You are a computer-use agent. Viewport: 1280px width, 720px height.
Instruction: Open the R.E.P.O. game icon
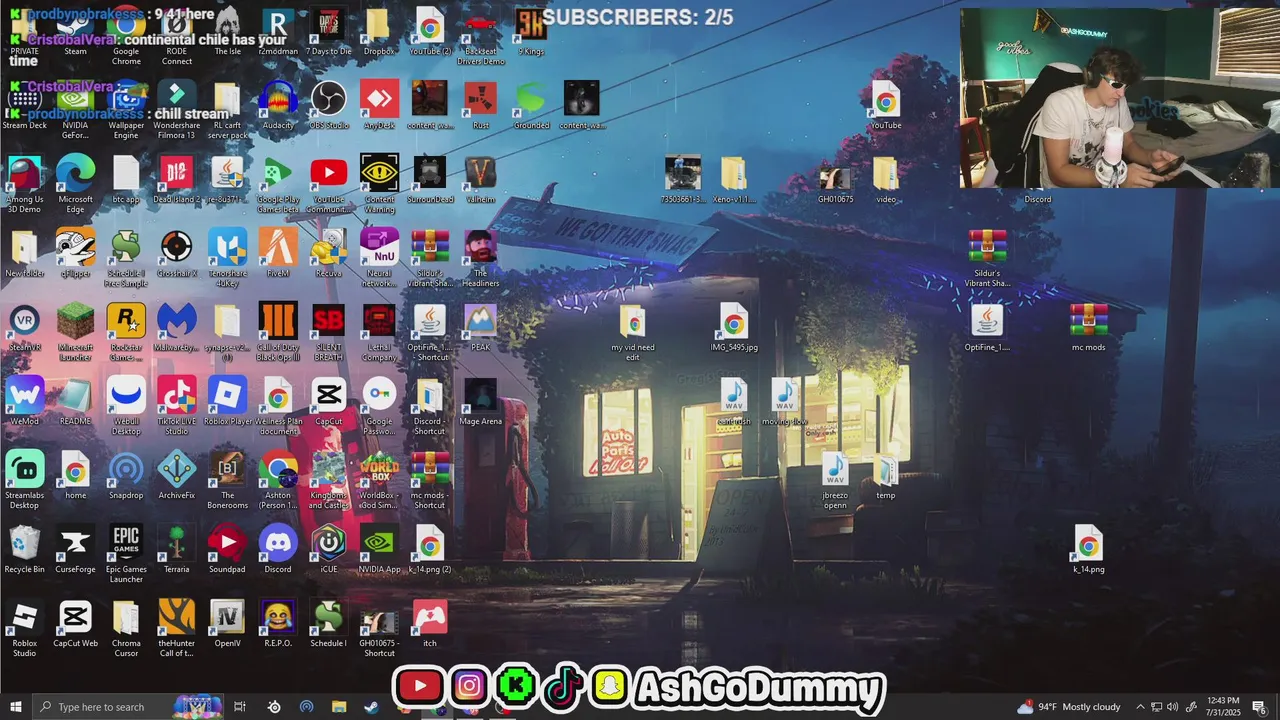pyautogui.click(x=278, y=624)
